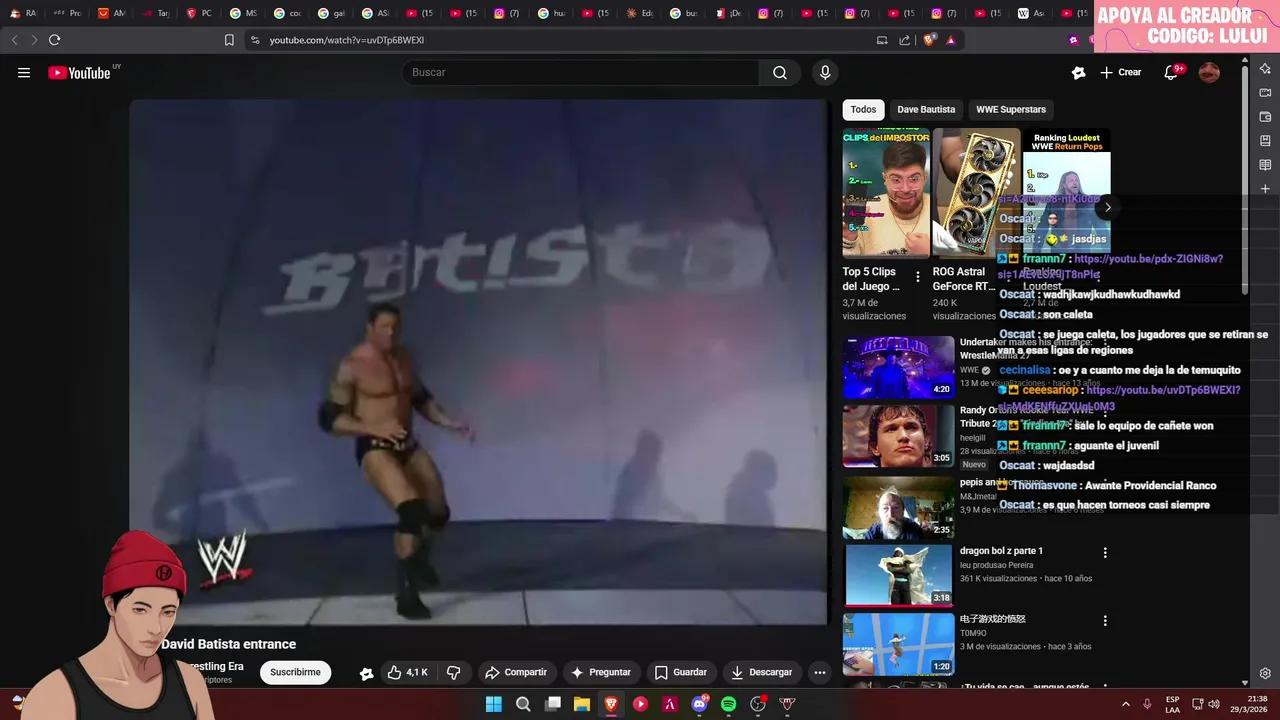Open options for Top 5 Clips short
Image resolution: width=1280 pixels, height=720 pixels.
click(918, 276)
